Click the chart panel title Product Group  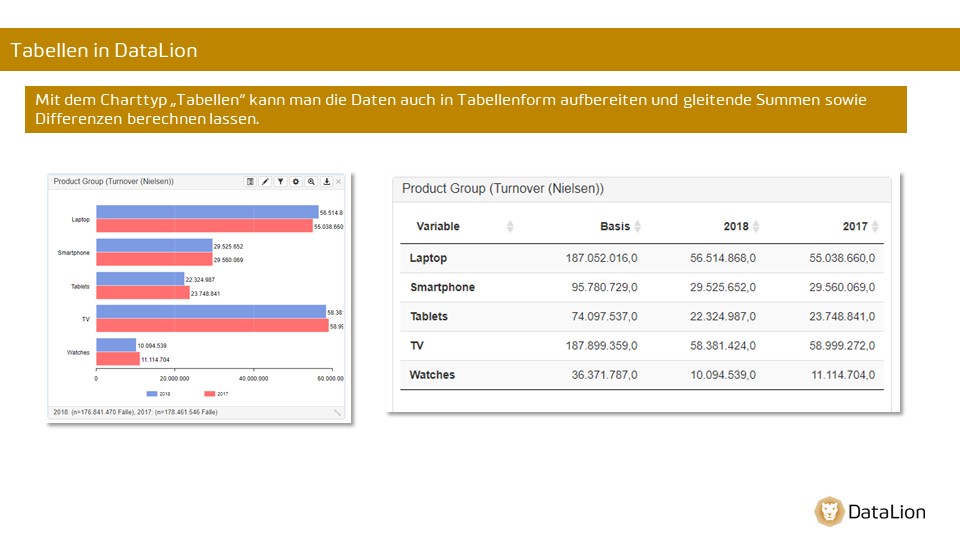(113, 182)
